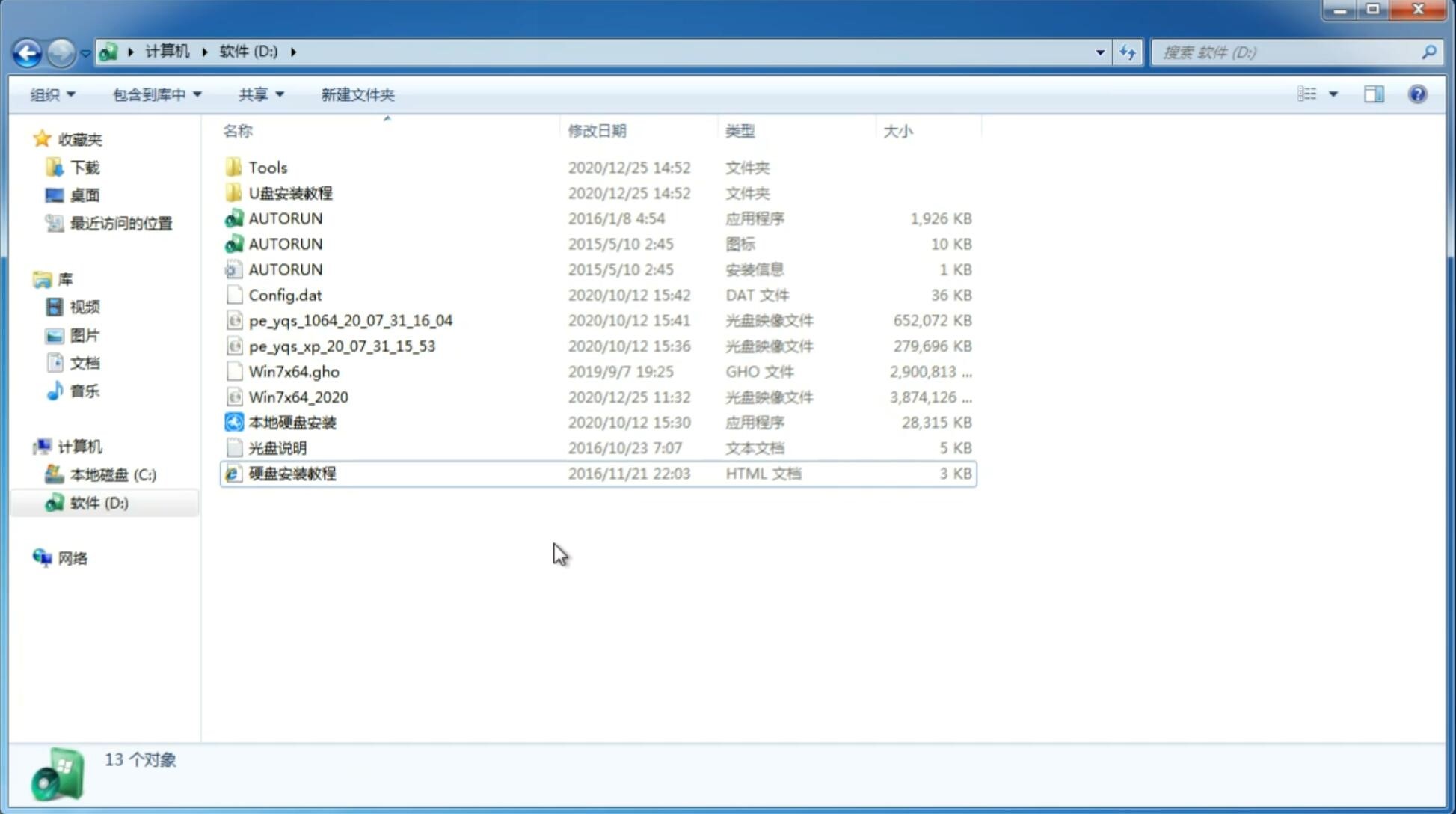Open Win7x64_2020 disc image file
Viewport: 1456px width, 814px height.
coord(299,397)
